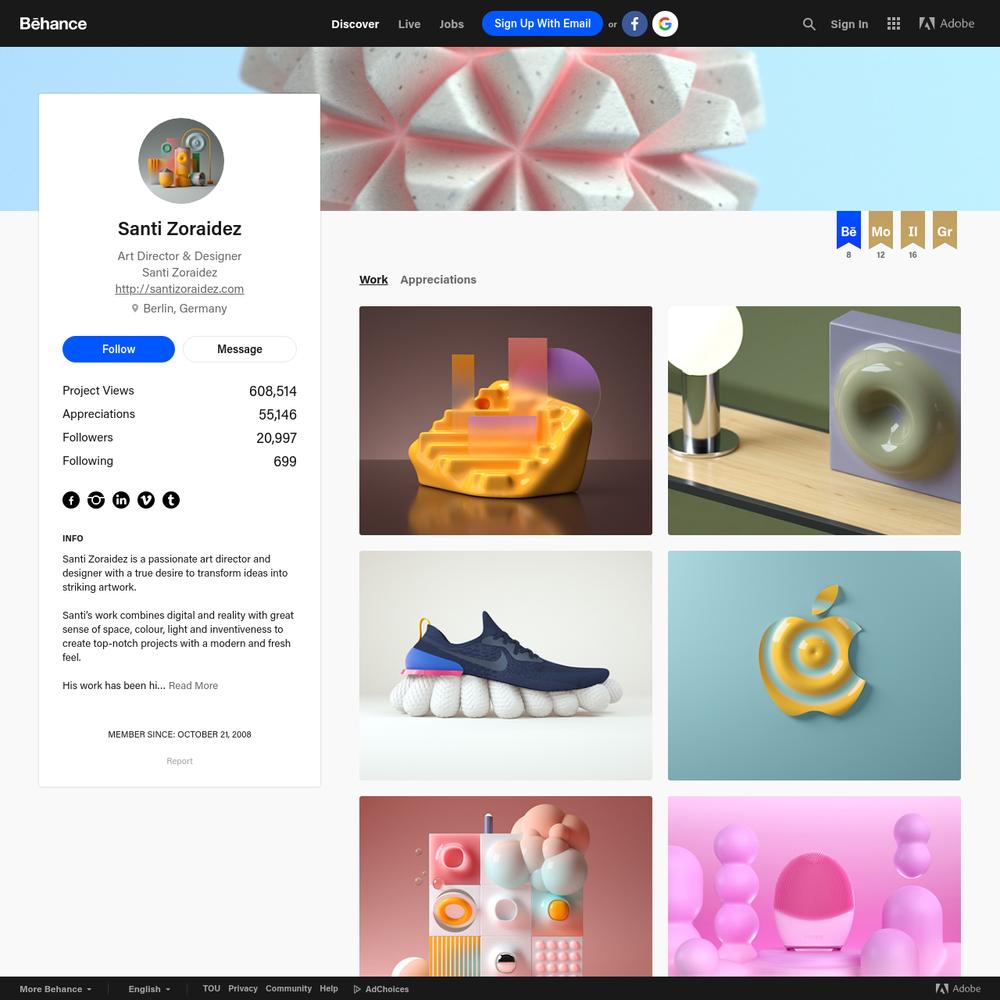This screenshot has width=1000, height=1000.
Task: Click the Berlin, Germany location
Action: click(x=179, y=309)
